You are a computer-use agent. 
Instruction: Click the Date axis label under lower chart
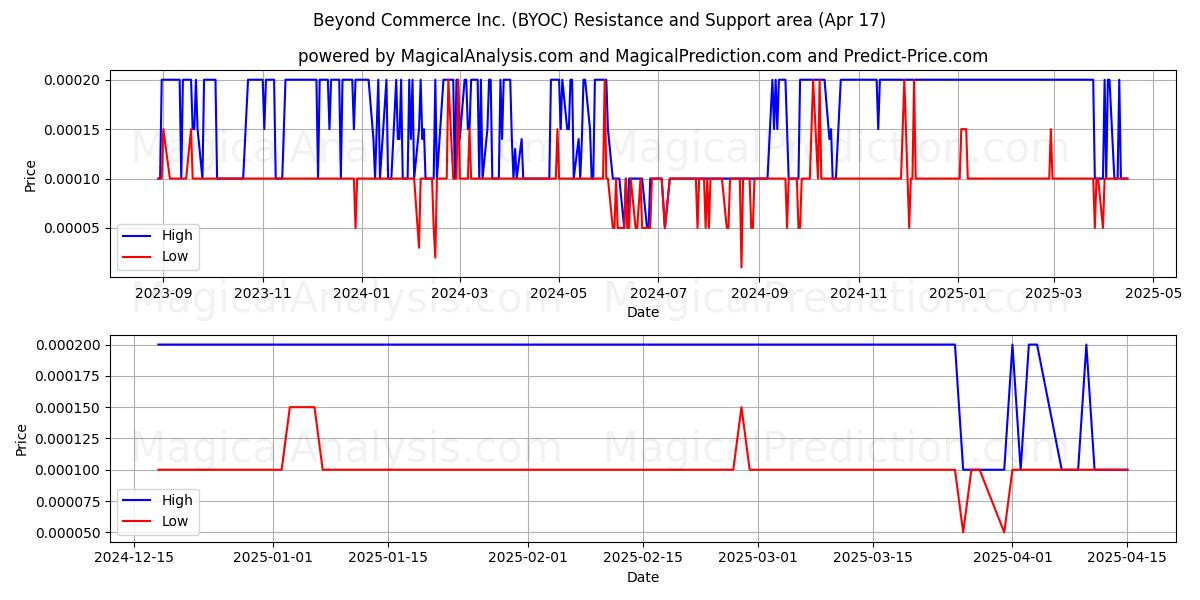tap(643, 577)
